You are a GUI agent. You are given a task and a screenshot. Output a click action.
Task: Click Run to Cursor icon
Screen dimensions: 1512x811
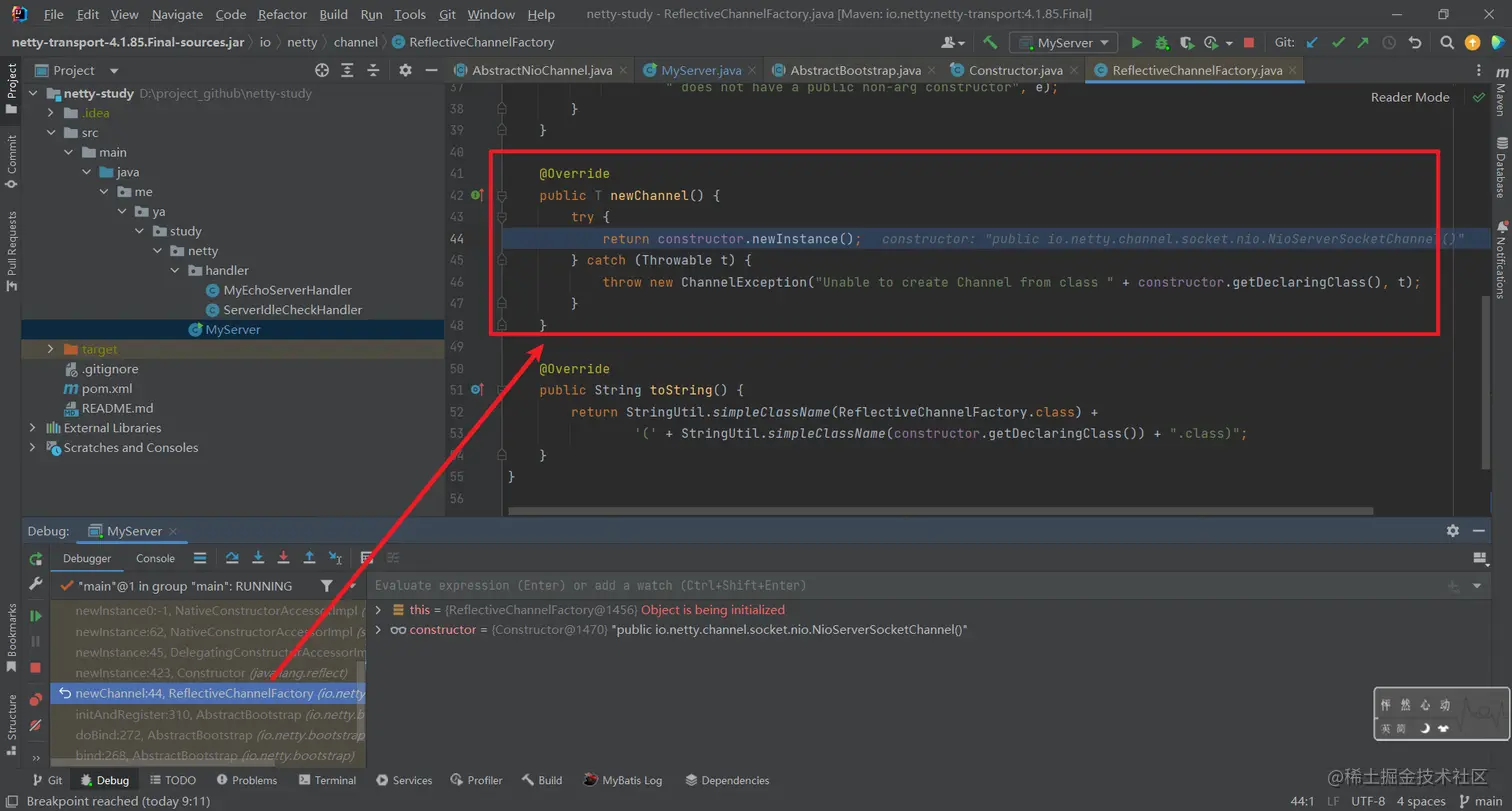(336, 558)
